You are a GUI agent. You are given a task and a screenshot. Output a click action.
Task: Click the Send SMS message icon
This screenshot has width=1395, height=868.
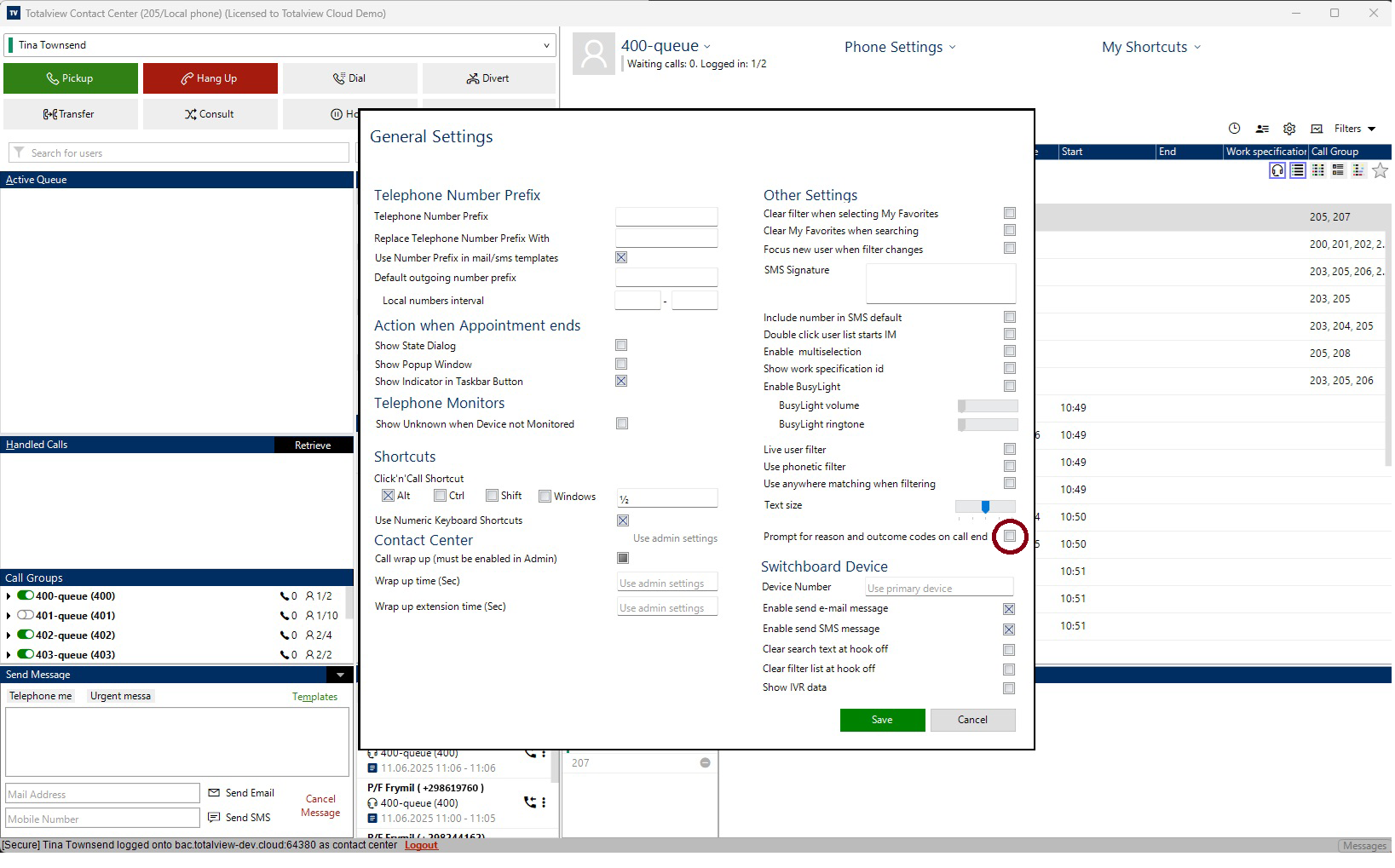pos(214,818)
